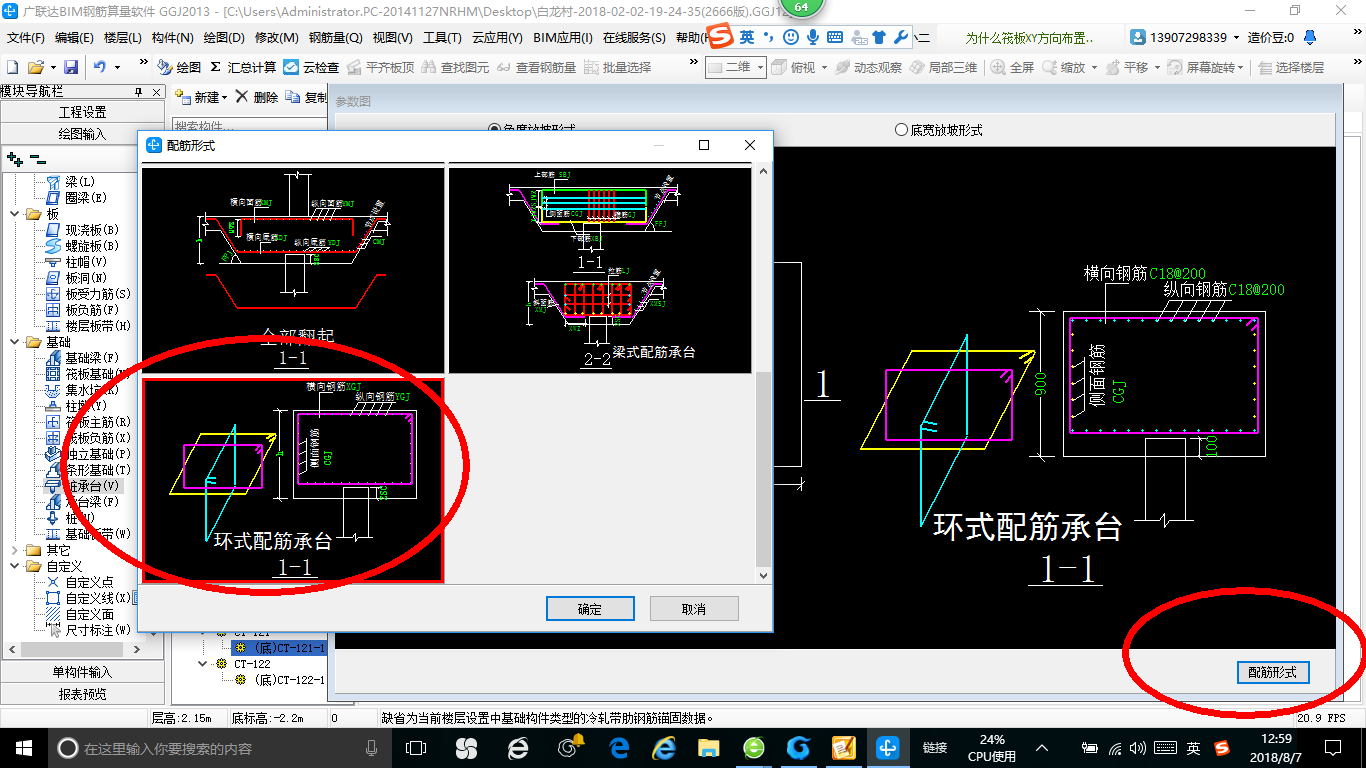Open the 编辑(E) menu
1366x768 pixels.
[74, 38]
